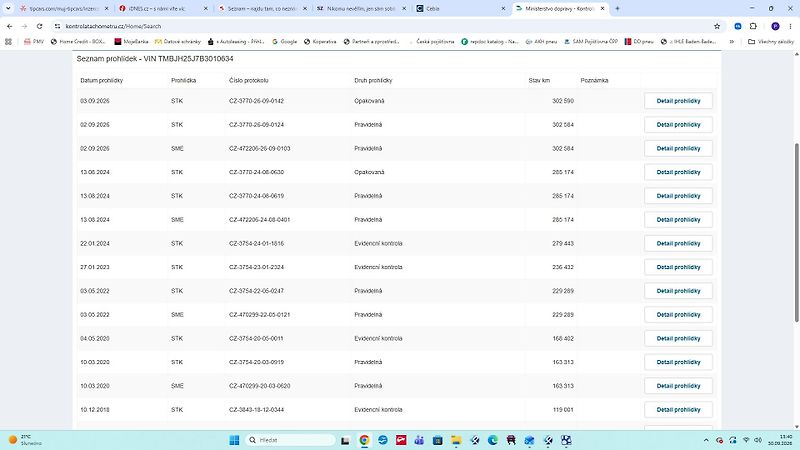Switch to the iDNES.cz tab
This screenshot has width=800, height=450.
click(163, 9)
